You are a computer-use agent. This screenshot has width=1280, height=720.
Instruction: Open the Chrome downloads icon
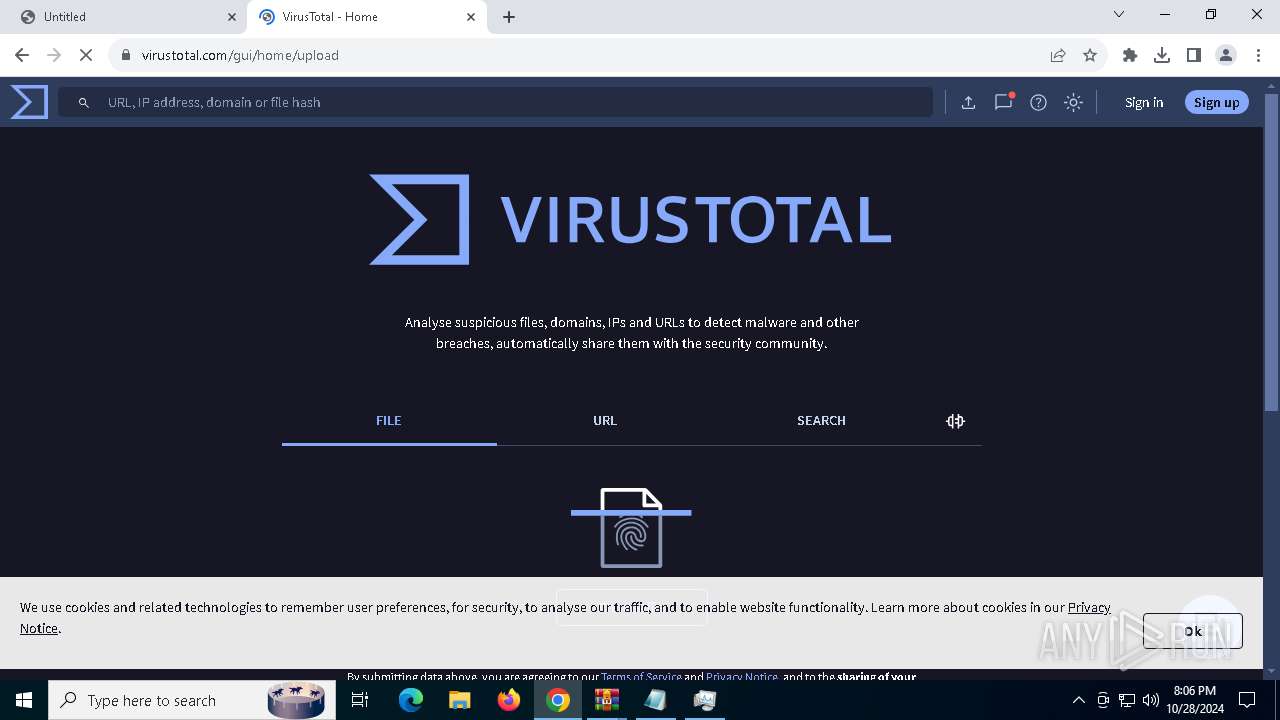tap(1162, 55)
